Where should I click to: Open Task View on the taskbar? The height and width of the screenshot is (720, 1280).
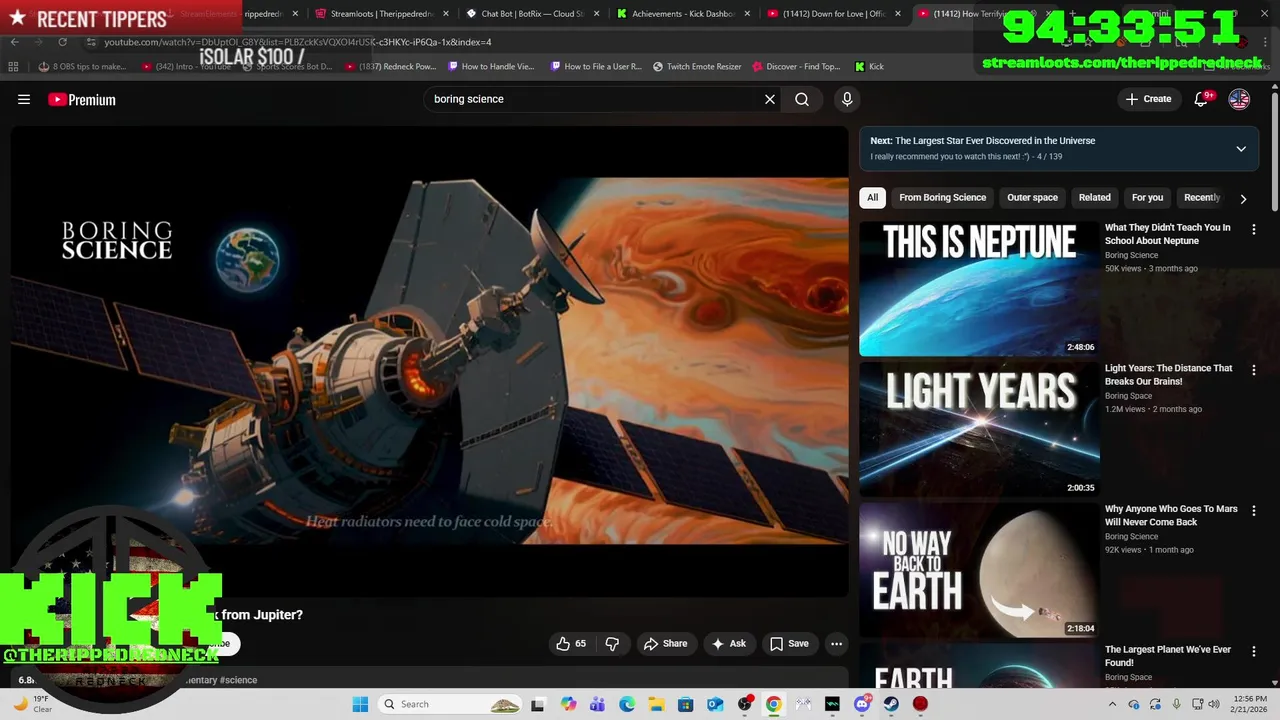click(537, 704)
